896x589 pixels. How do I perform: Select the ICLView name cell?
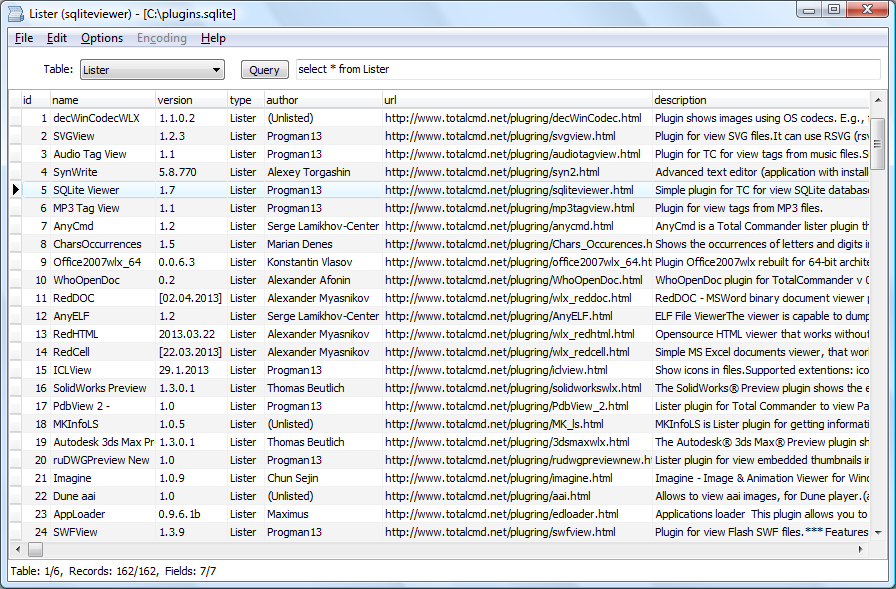click(102, 370)
